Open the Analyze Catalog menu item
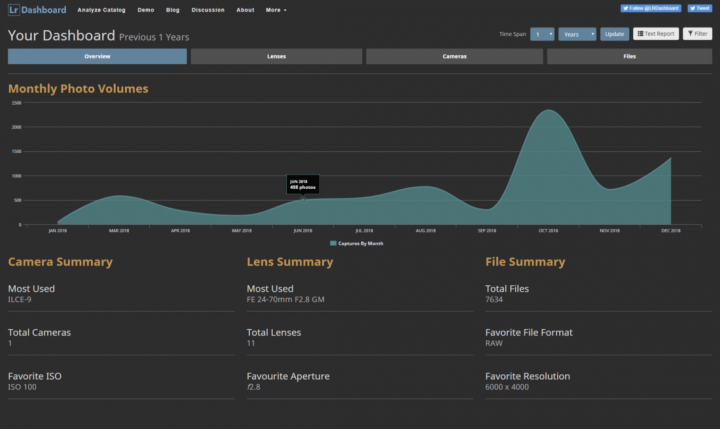The image size is (720, 429). pyautogui.click(x=101, y=10)
